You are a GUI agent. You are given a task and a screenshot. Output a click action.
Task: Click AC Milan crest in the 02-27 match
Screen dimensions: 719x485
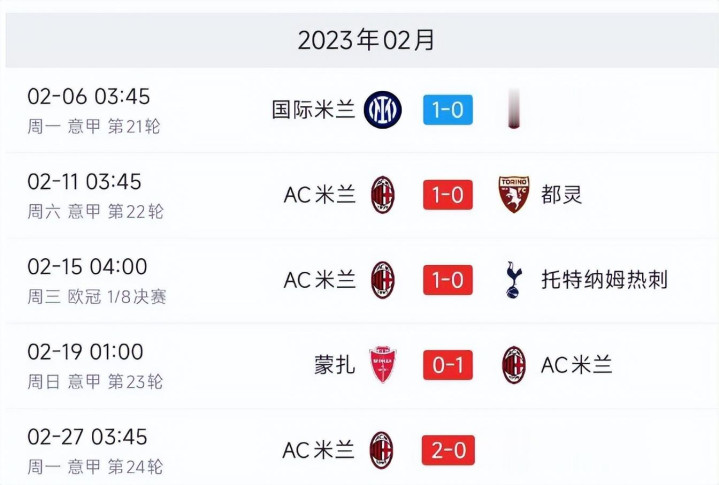[382, 450]
